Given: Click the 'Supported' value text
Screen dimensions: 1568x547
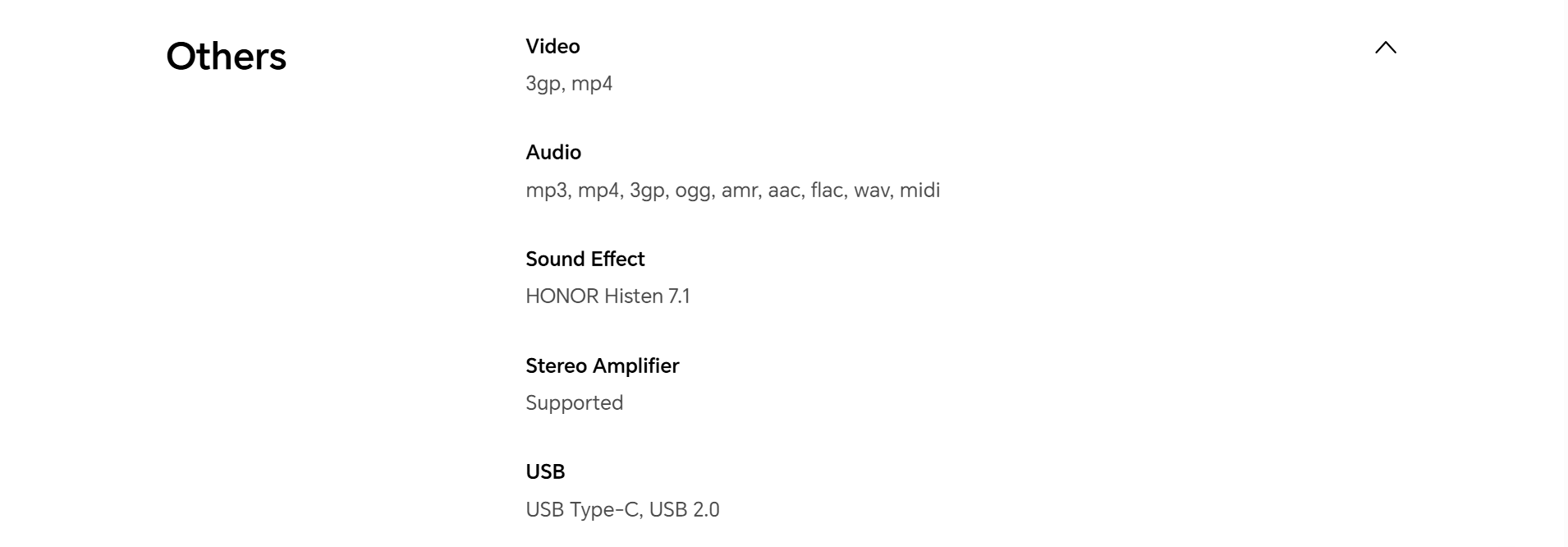Looking at the screenshot, I should click(x=574, y=403).
